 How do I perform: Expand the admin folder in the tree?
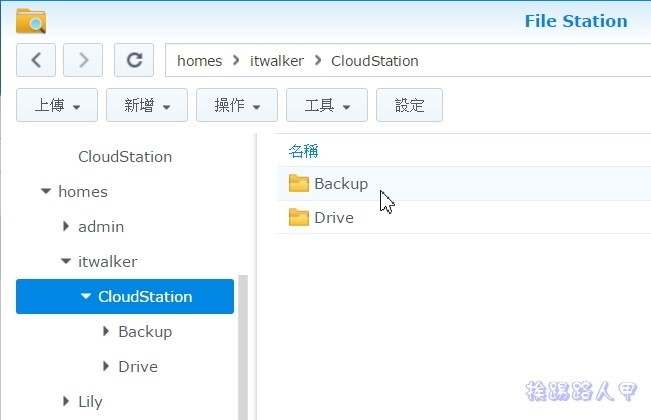point(66,227)
